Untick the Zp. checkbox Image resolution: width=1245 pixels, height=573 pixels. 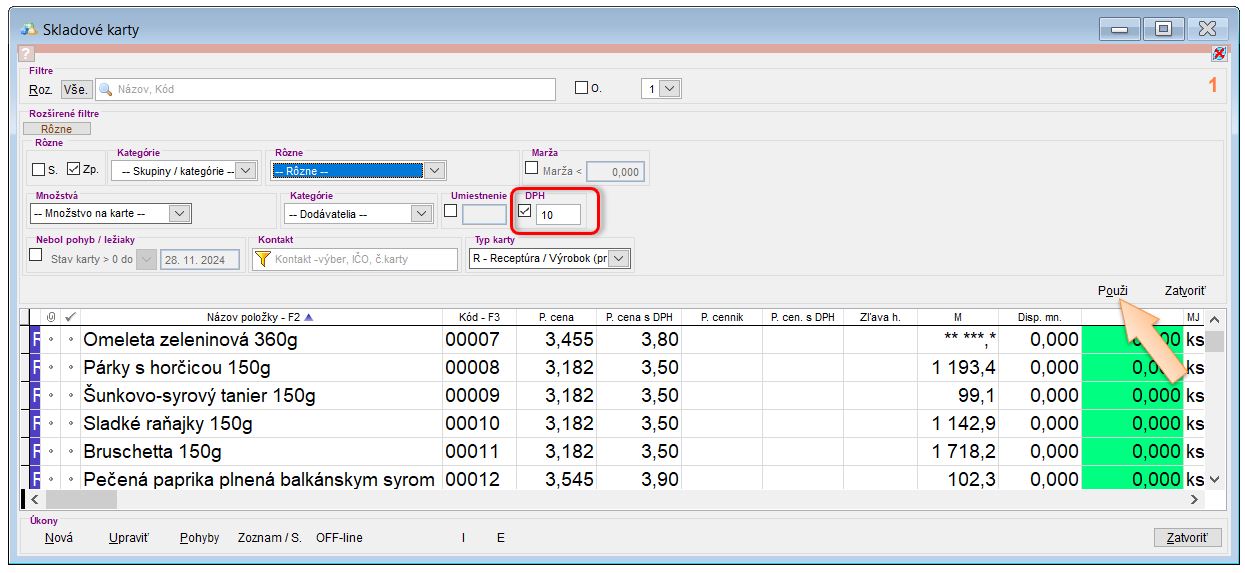[x=73, y=169]
